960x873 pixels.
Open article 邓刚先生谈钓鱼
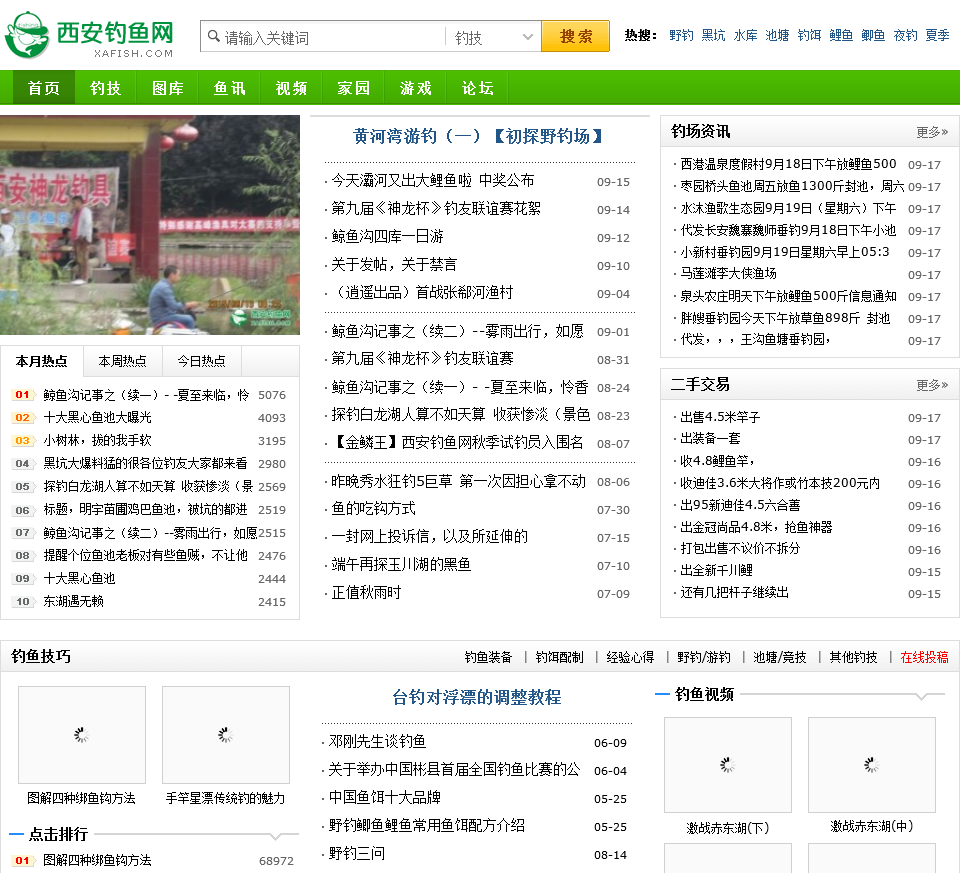[377, 741]
